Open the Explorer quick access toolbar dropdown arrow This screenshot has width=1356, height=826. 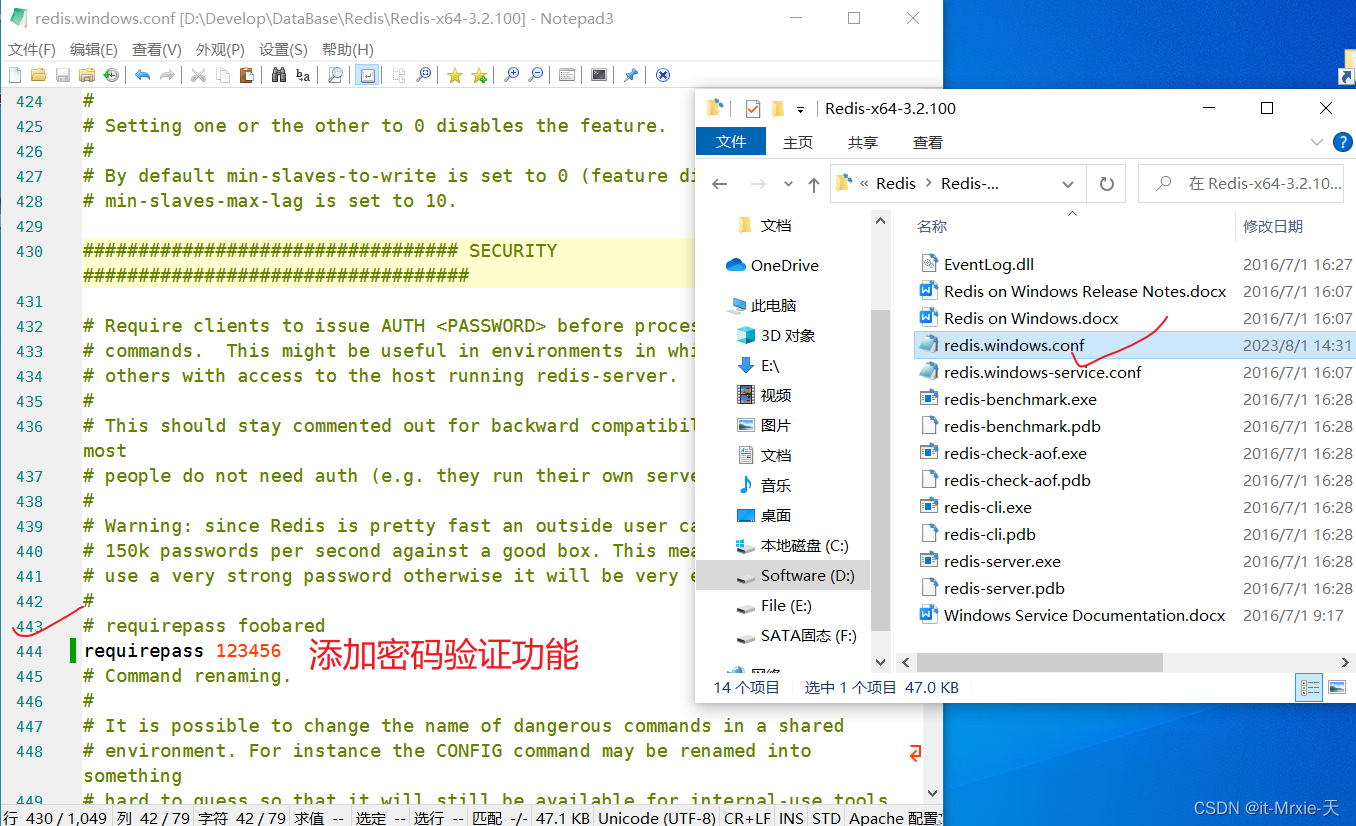801,108
